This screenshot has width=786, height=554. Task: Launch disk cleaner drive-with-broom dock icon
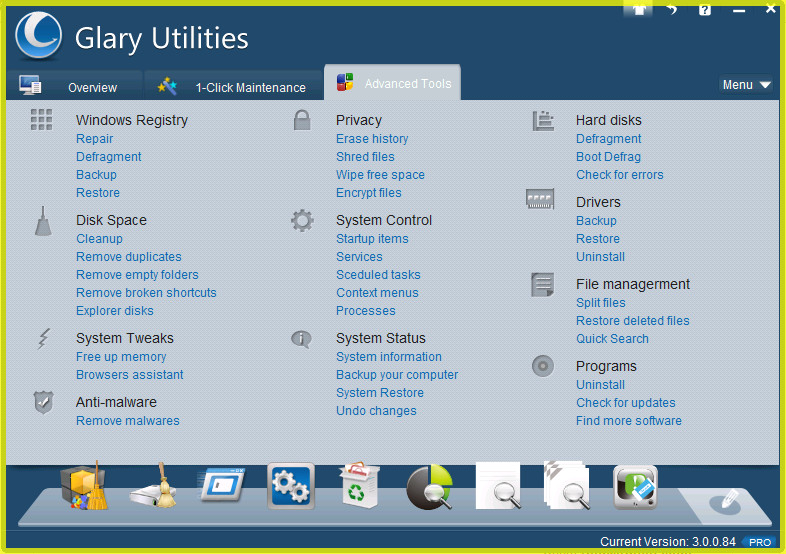(153, 486)
